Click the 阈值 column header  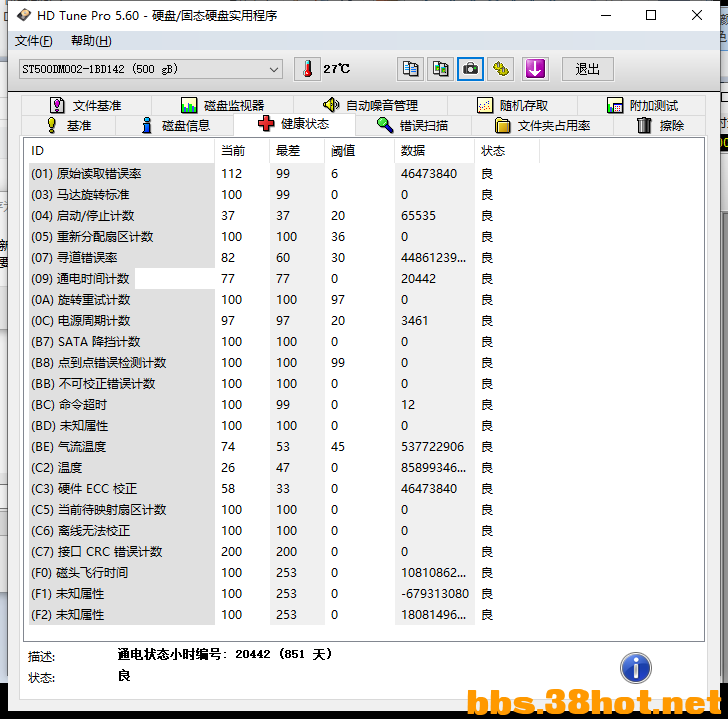click(359, 151)
